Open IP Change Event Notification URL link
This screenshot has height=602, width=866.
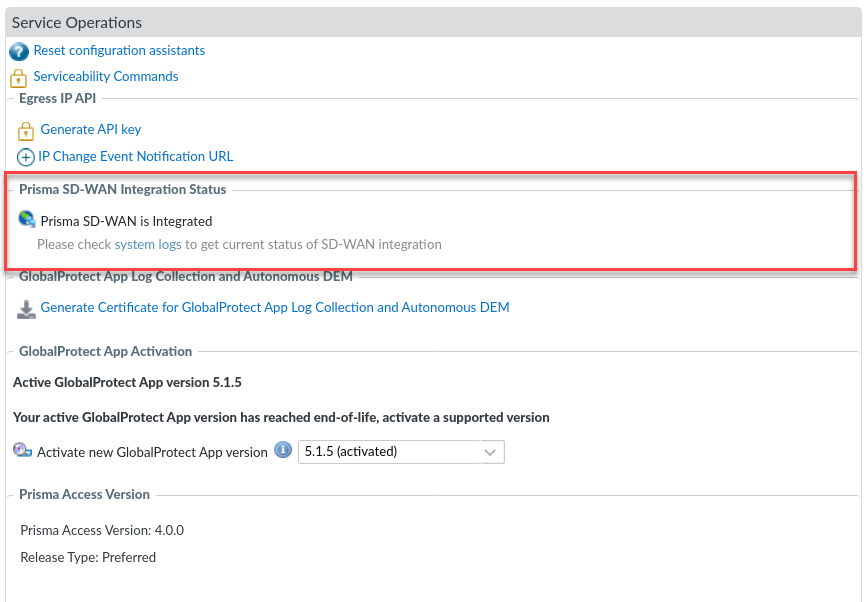135,156
